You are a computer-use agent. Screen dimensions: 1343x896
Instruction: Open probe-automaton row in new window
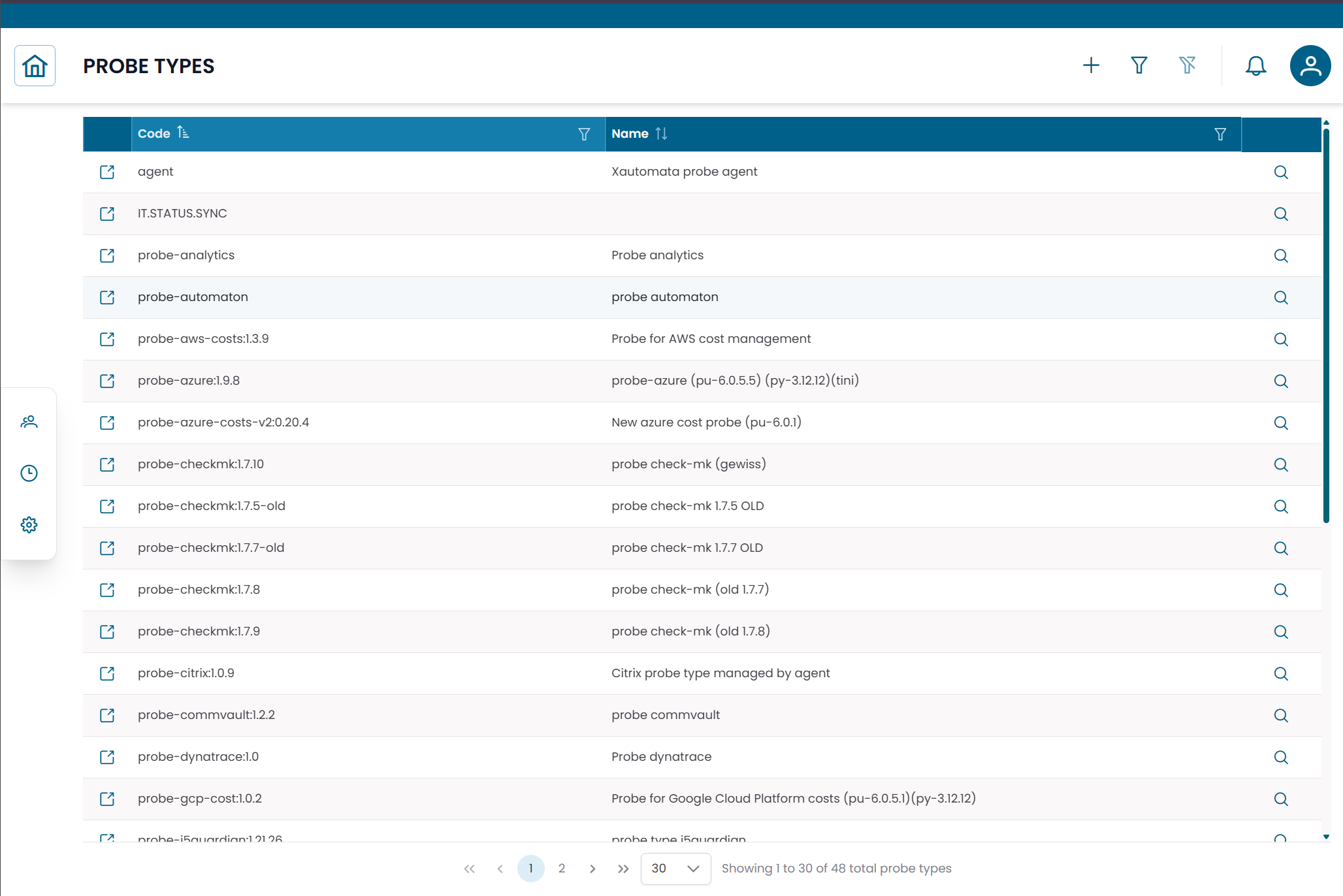(107, 297)
